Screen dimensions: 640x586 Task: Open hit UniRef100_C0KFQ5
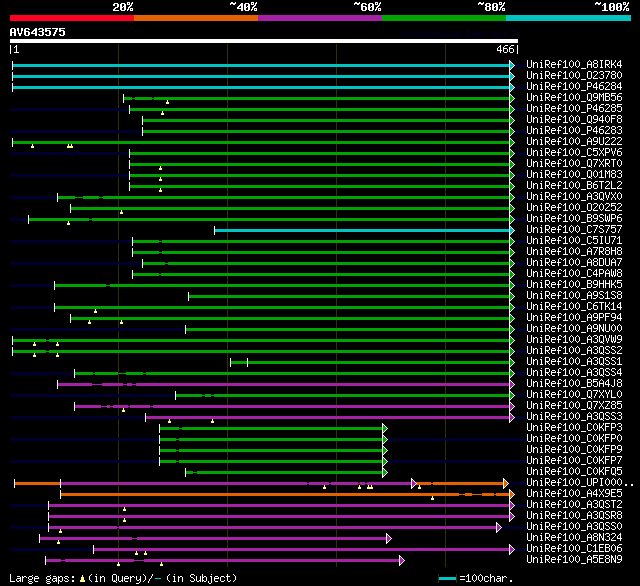pyautogui.click(x=574, y=472)
